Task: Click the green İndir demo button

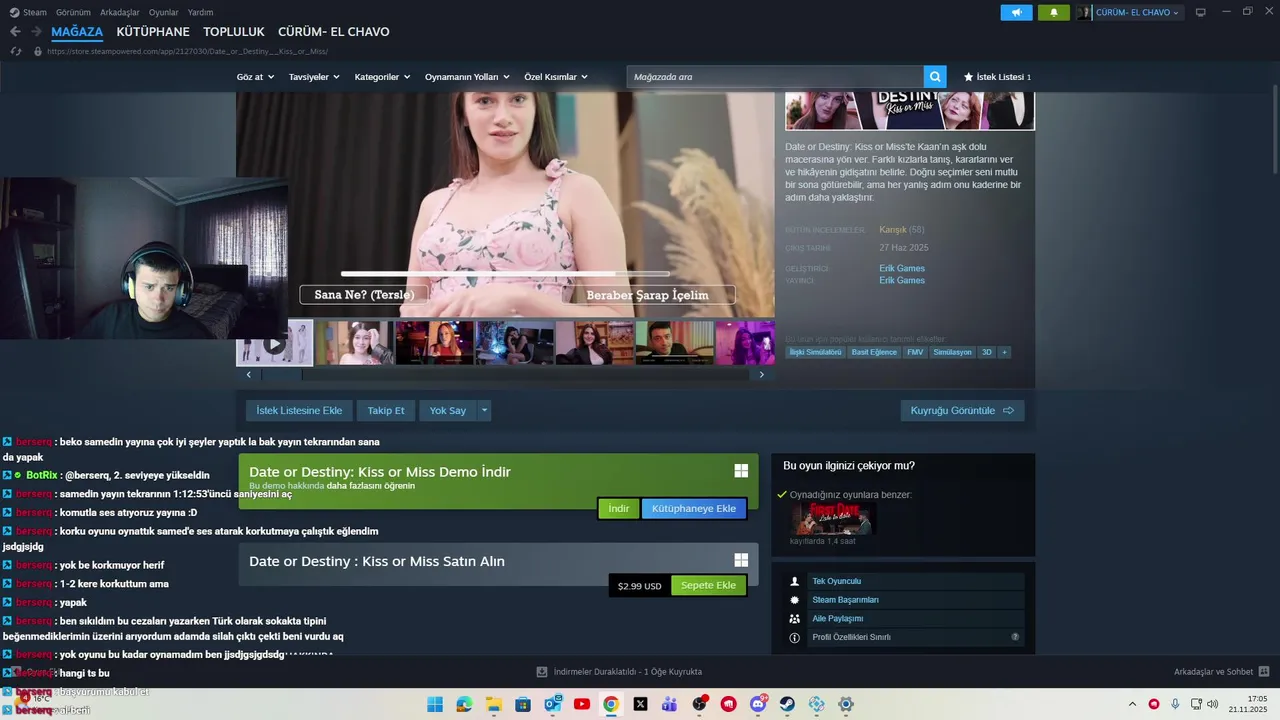Action: coord(619,508)
